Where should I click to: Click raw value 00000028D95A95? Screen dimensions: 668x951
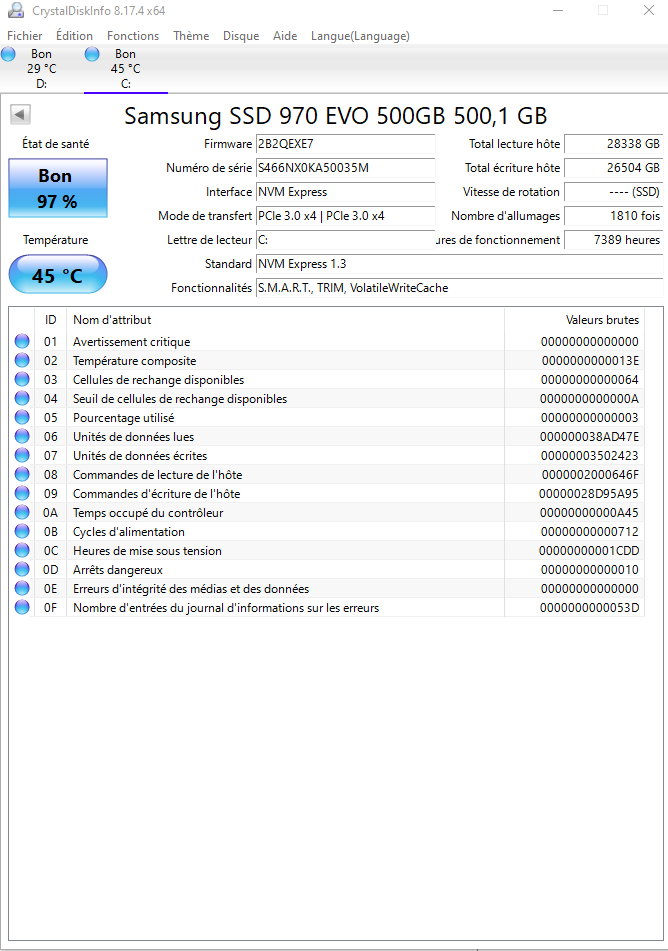click(589, 494)
